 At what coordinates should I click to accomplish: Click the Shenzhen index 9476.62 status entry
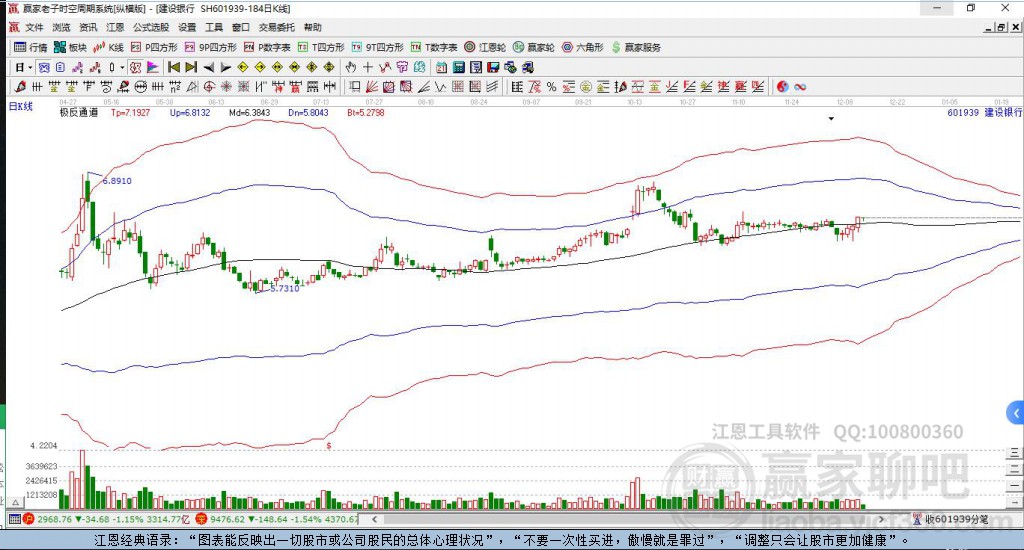(276, 519)
